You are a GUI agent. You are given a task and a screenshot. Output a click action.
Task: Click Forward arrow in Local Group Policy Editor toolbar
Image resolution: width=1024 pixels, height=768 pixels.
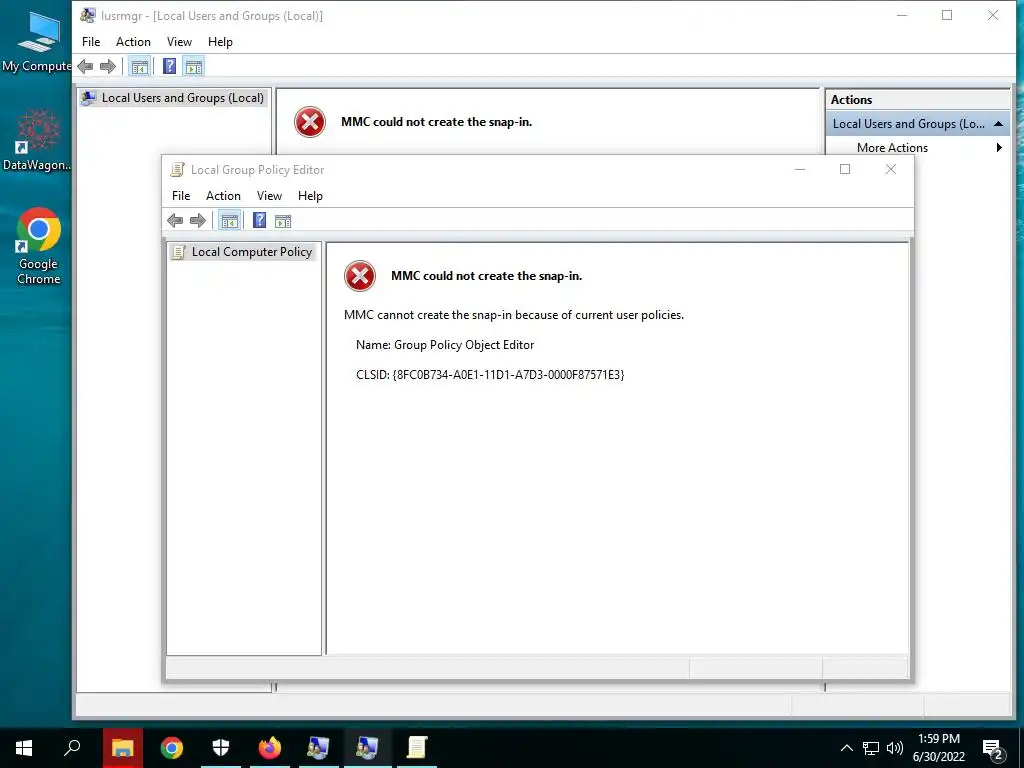pos(197,221)
